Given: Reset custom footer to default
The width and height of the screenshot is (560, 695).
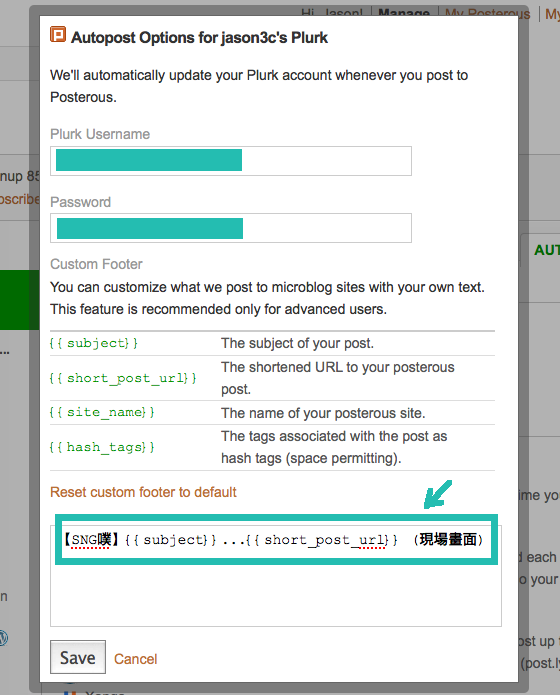Looking at the screenshot, I should click(143, 492).
